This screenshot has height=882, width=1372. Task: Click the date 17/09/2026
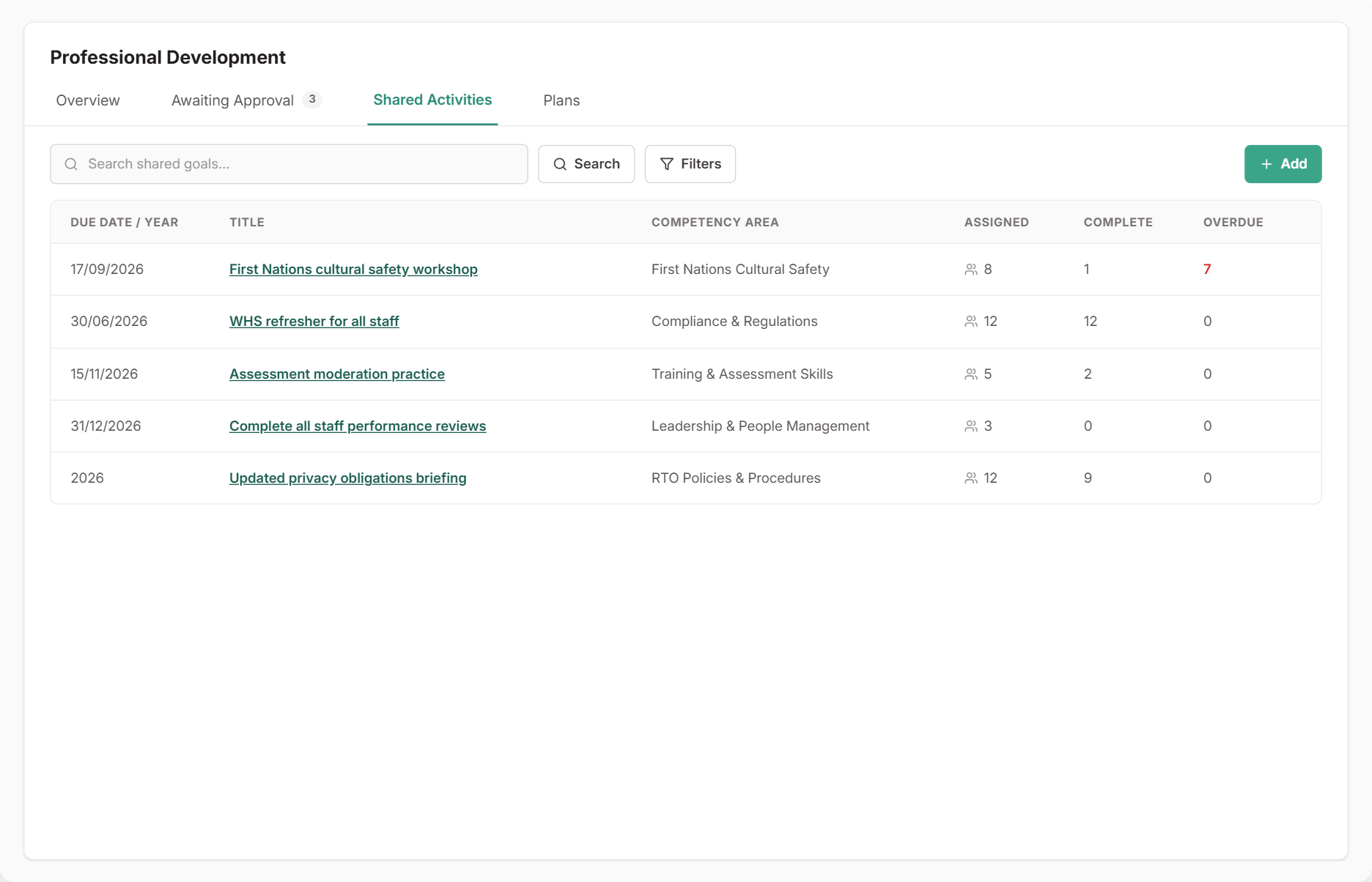[107, 270]
